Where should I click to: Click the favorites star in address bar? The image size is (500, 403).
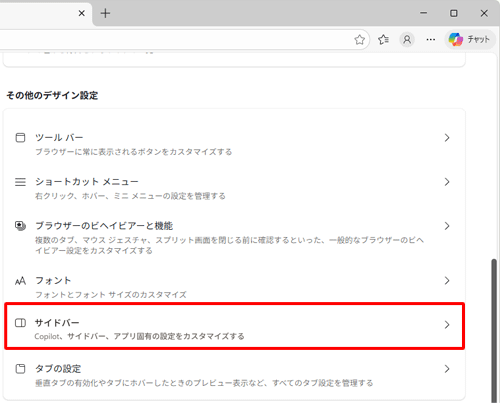pyautogui.click(x=359, y=40)
